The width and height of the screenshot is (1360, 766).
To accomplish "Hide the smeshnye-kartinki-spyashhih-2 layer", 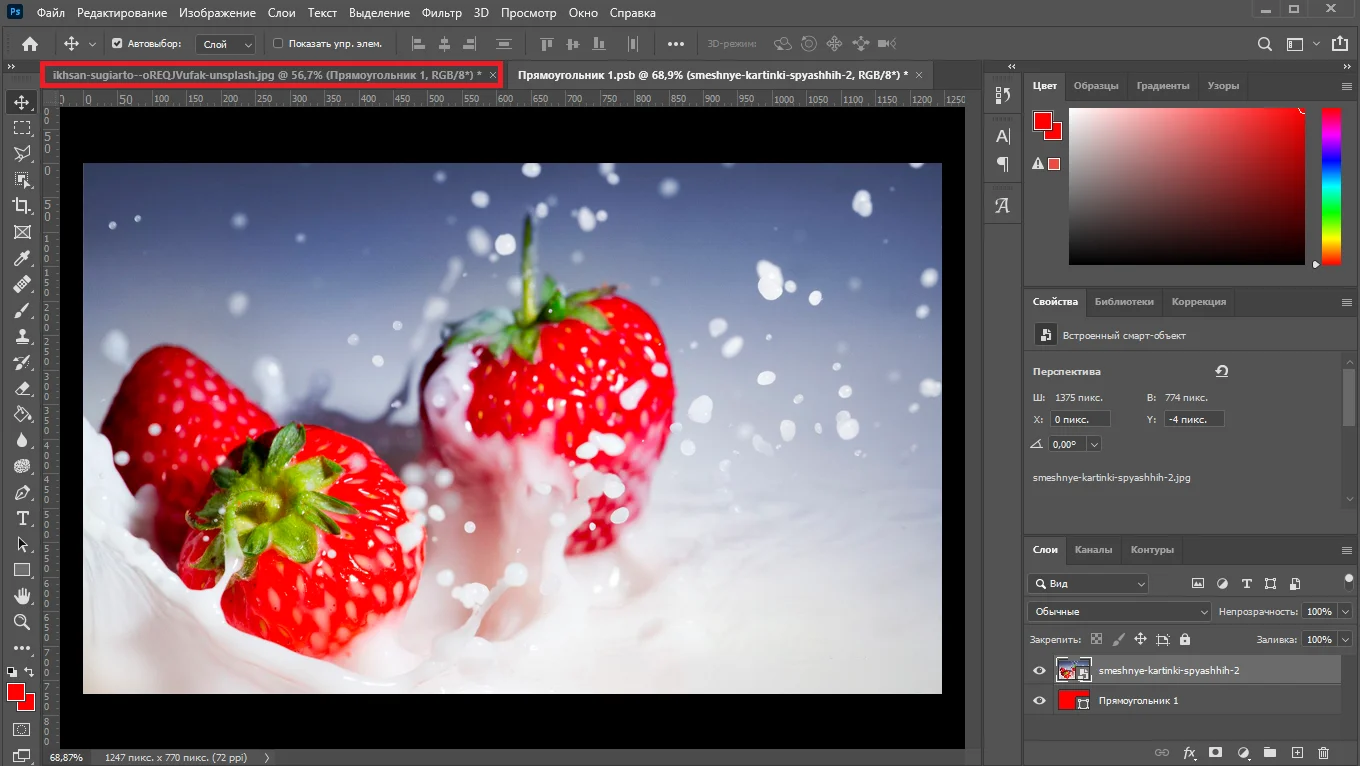I will (x=1039, y=671).
